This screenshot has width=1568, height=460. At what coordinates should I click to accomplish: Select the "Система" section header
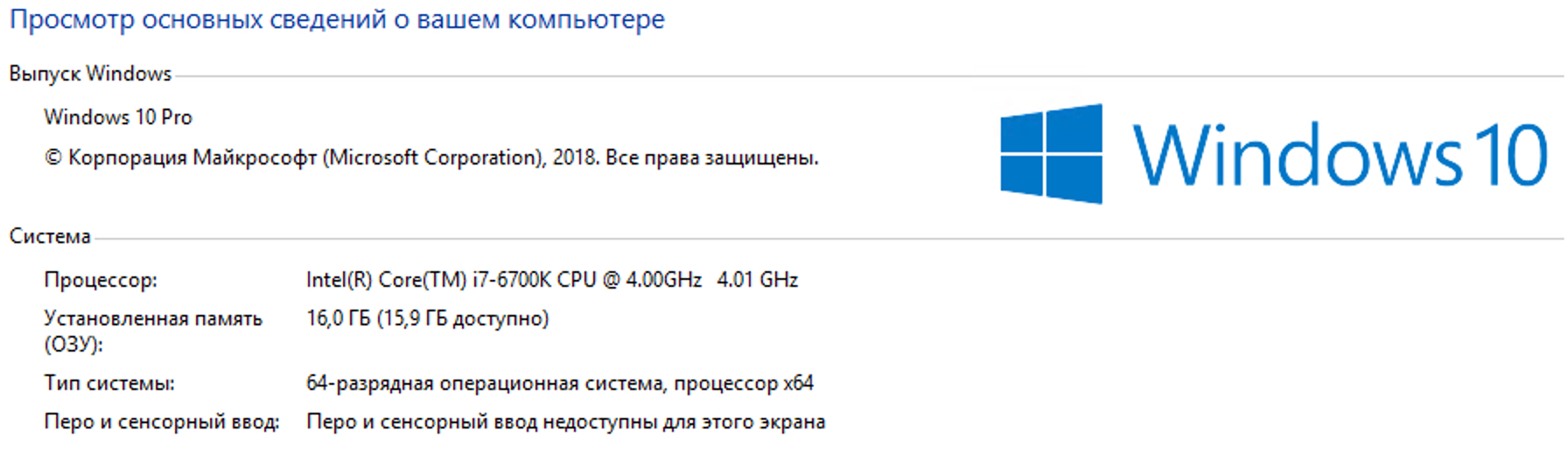(50, 236)
